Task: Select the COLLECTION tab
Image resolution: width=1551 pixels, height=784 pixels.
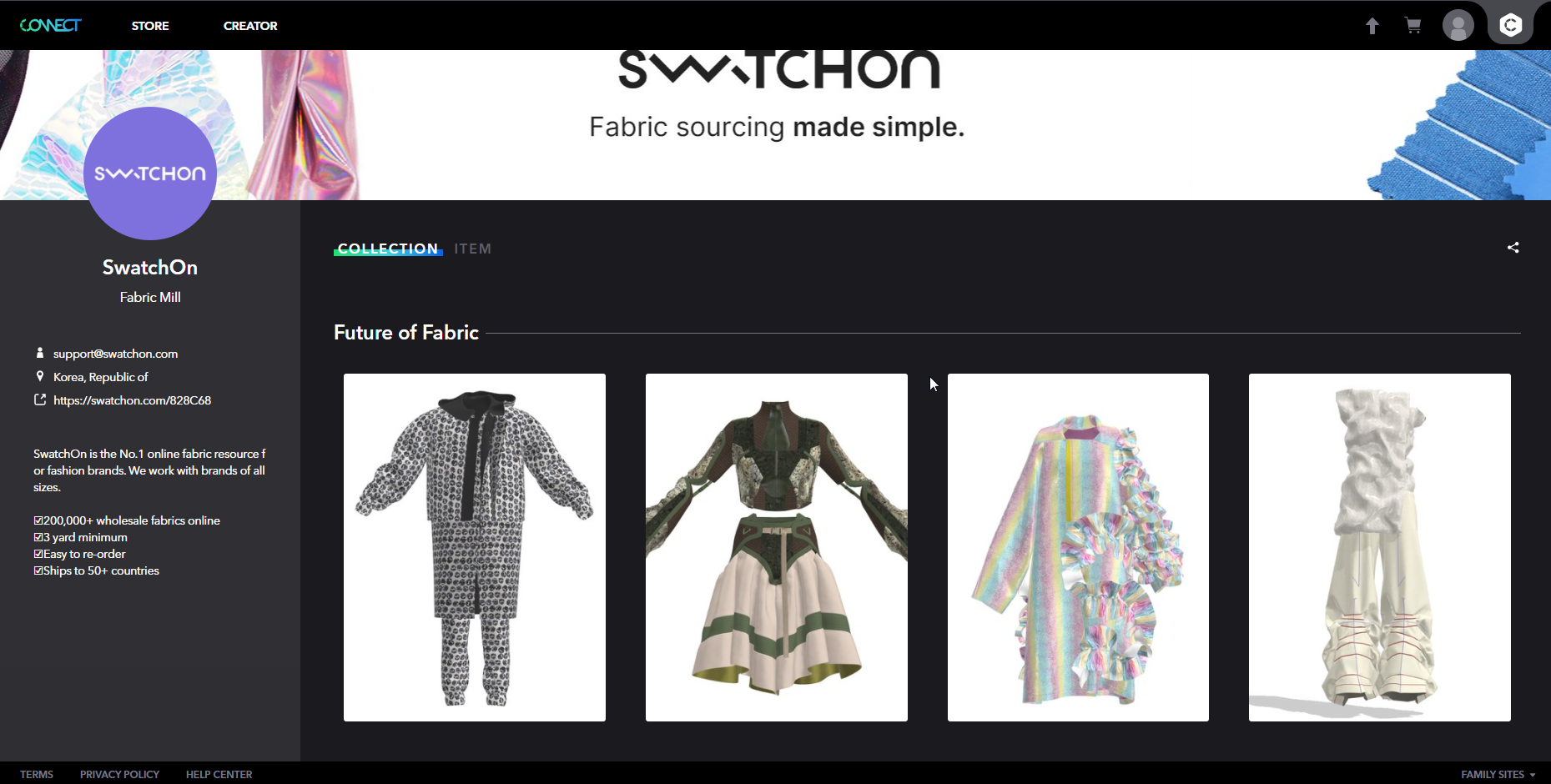Action: [388, 249]
